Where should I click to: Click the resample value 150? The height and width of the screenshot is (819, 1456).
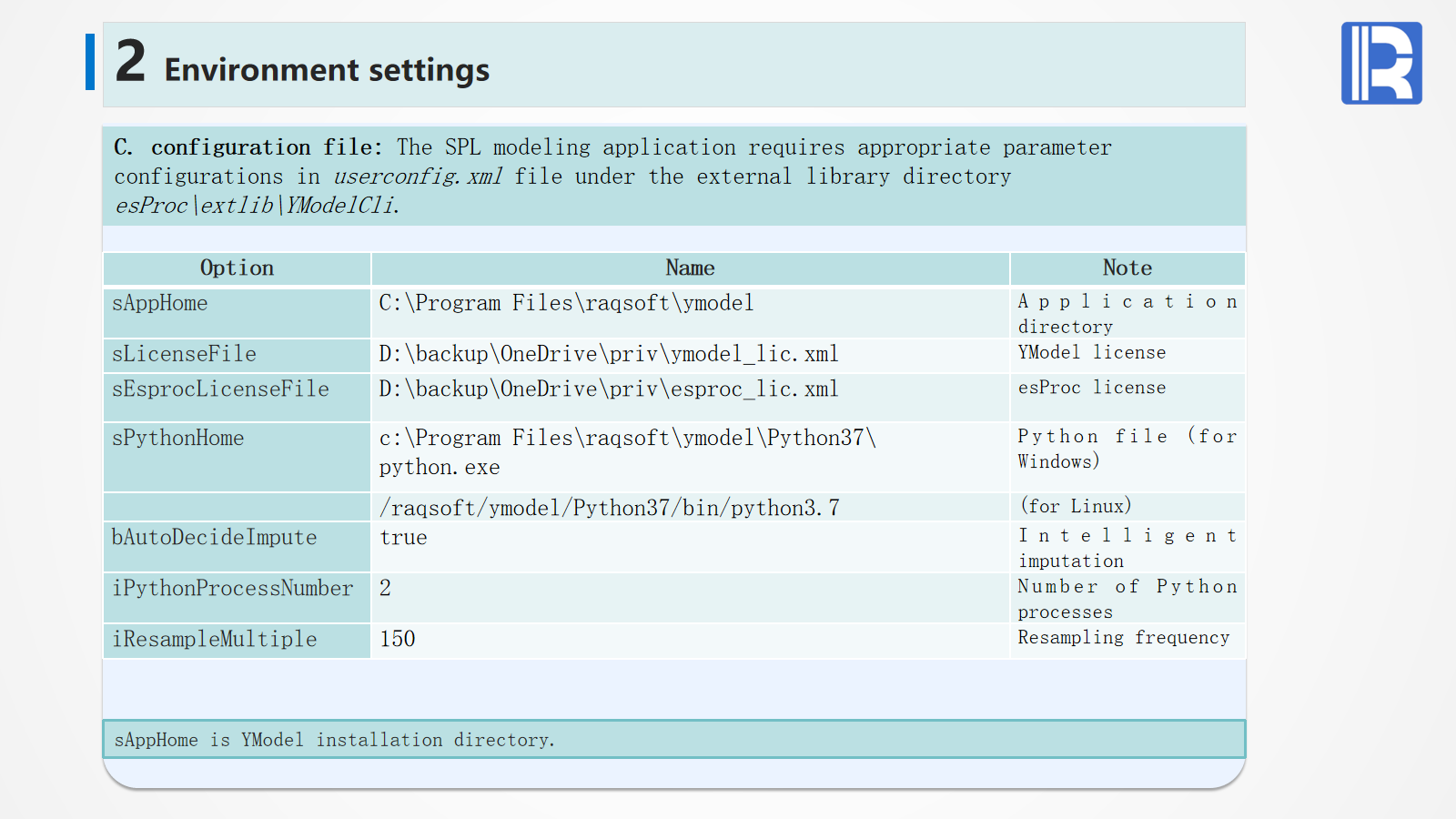(398, 640)
